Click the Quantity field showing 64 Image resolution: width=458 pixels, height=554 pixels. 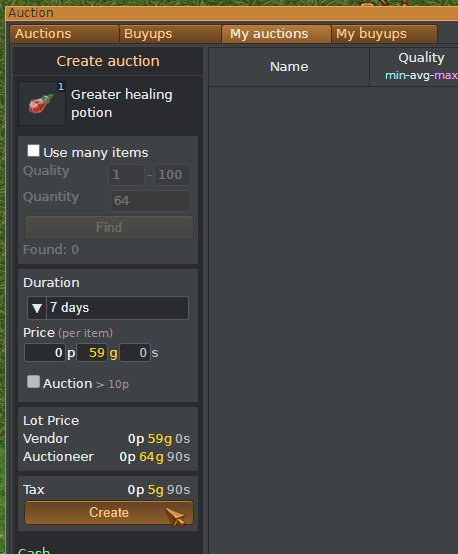tap(151, 201)
